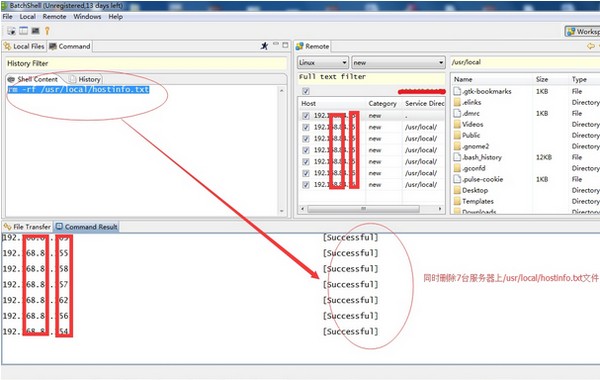
Task: Select the .elinks folder icon
Action: pyautogui.click(x=457, y=102)
